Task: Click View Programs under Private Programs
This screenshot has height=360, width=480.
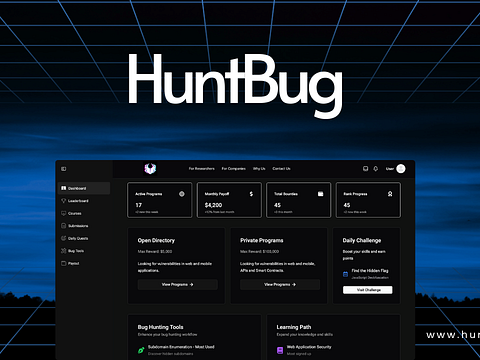Action: [280, 285]
